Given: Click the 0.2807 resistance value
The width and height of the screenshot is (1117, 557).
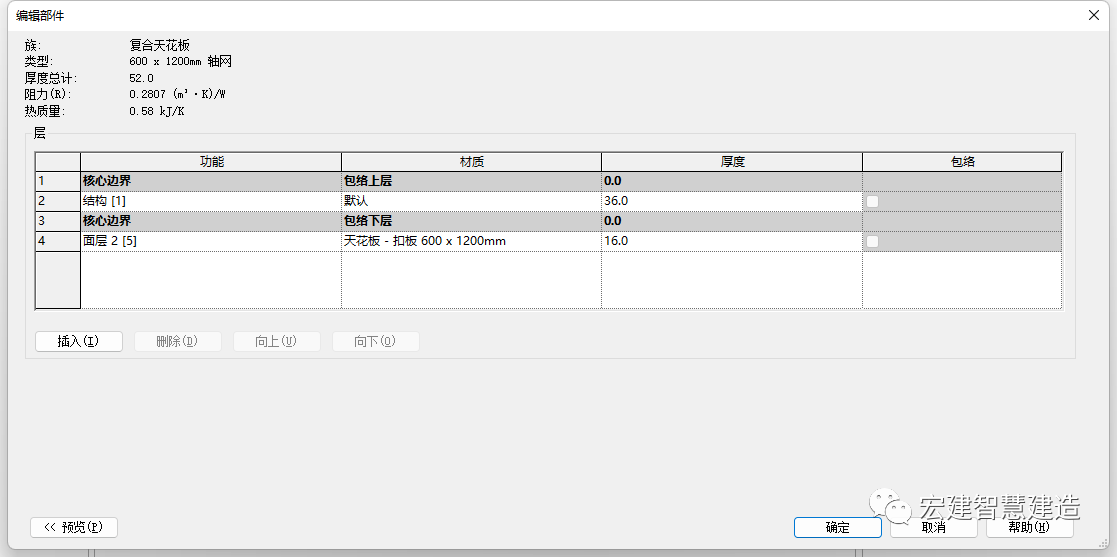Looking at the screenshot, I should pos(177,95).
